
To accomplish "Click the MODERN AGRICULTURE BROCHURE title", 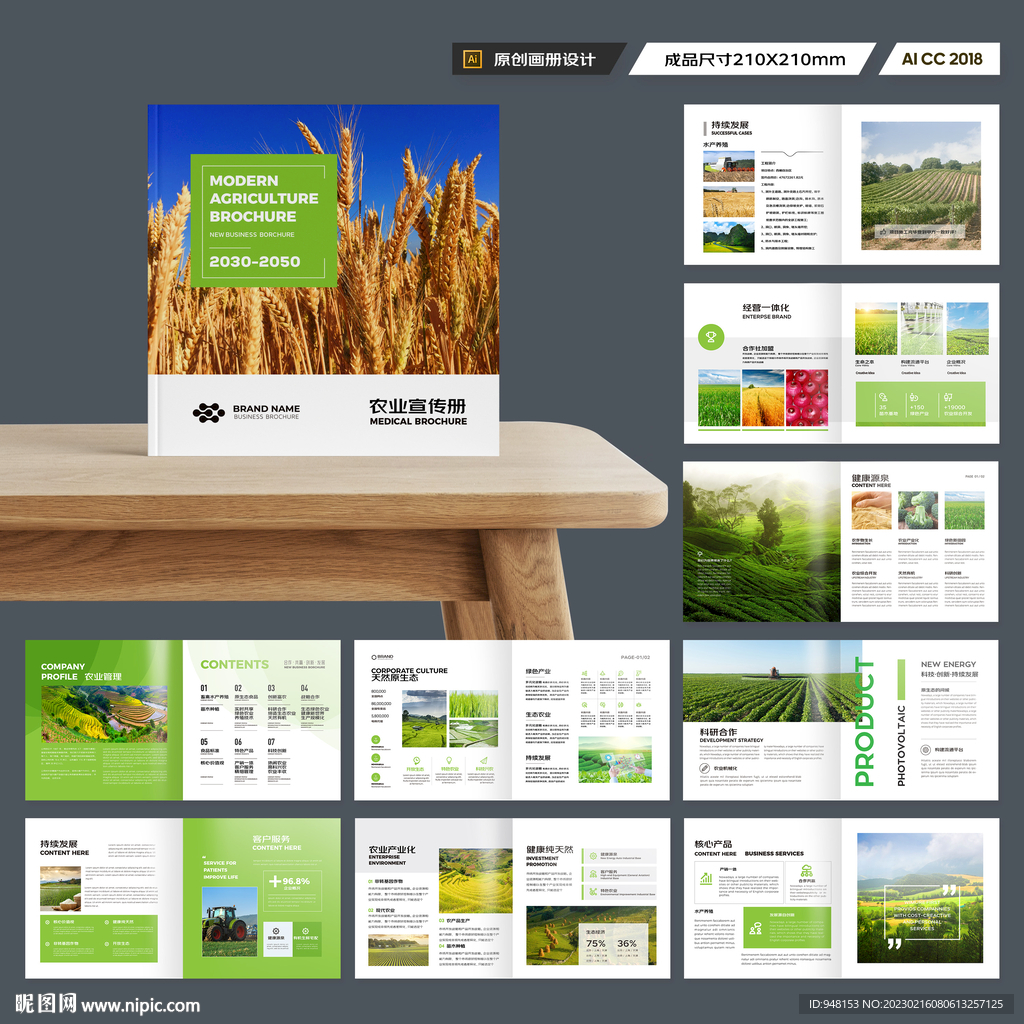I will pos(264,198).
